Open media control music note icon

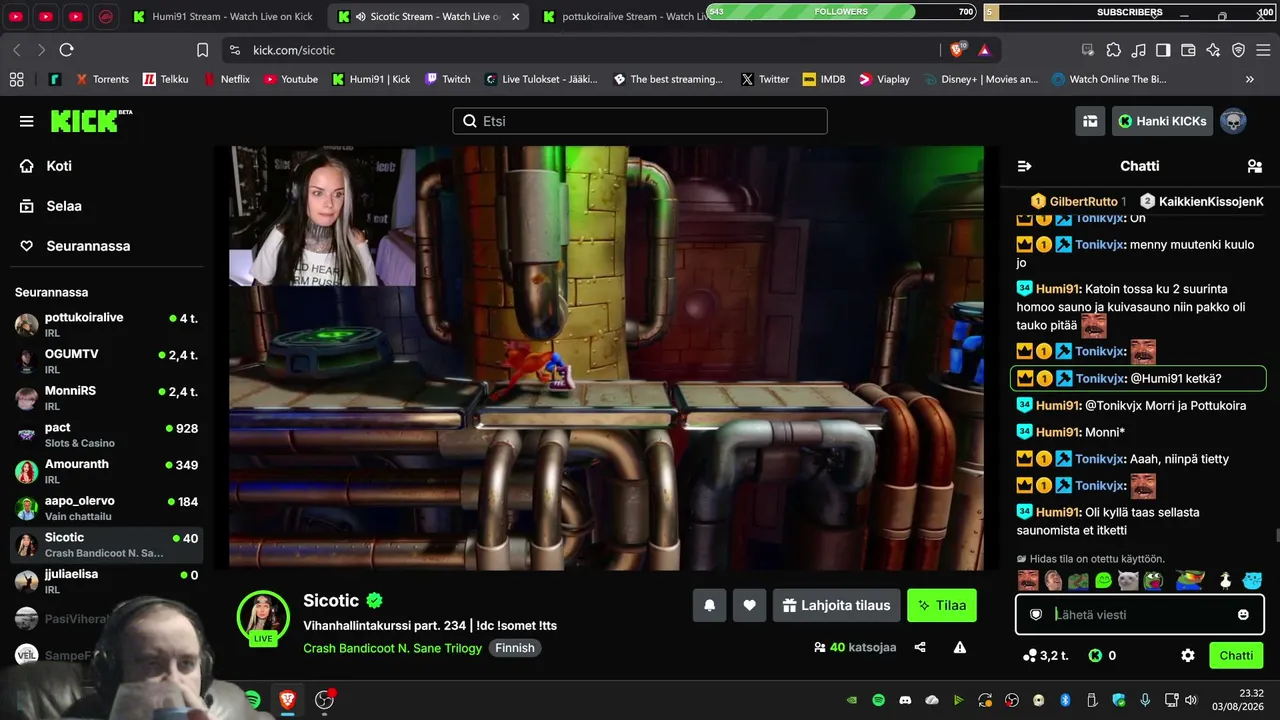1138,50
